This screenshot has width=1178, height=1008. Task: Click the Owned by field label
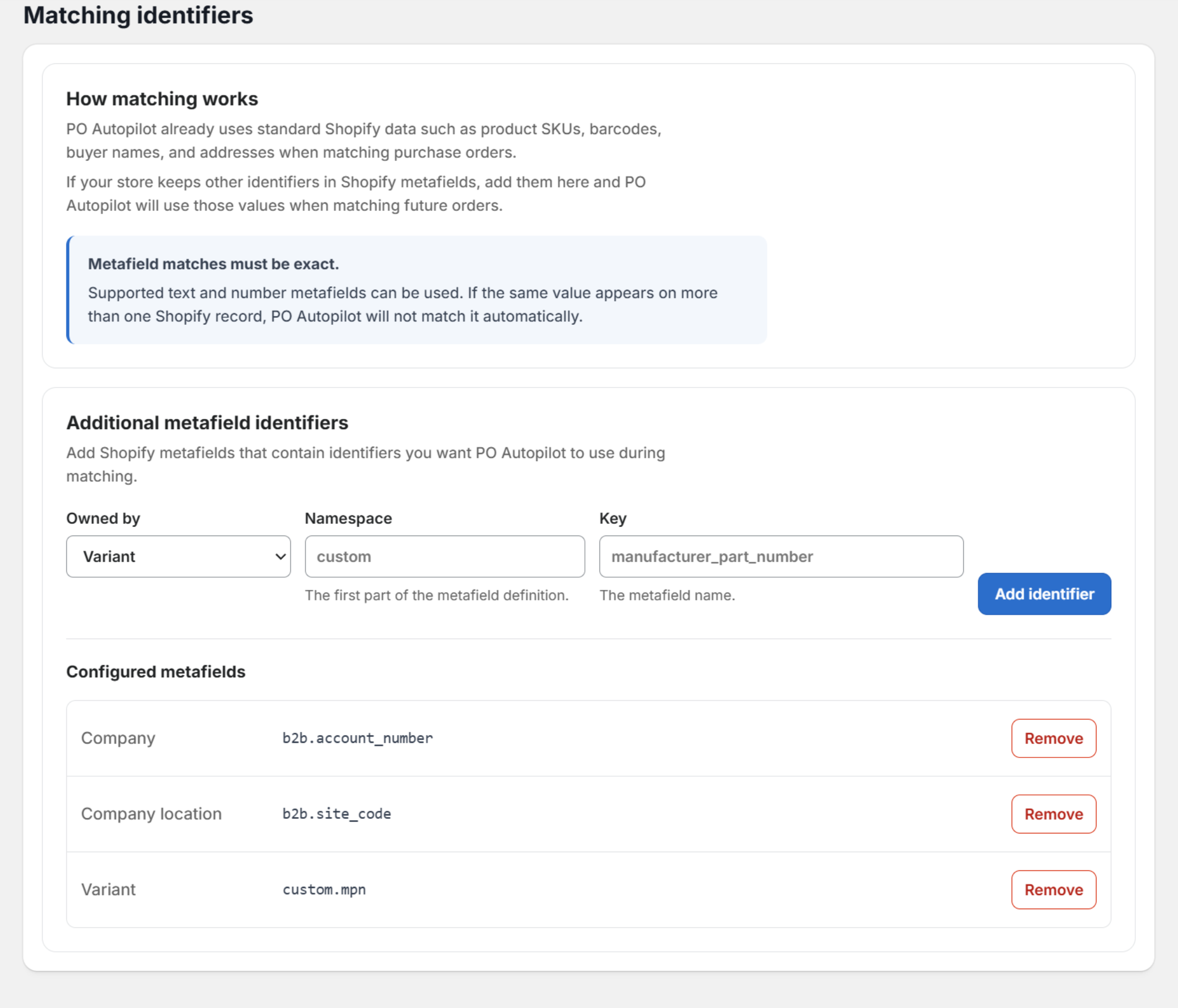[103, 518]
